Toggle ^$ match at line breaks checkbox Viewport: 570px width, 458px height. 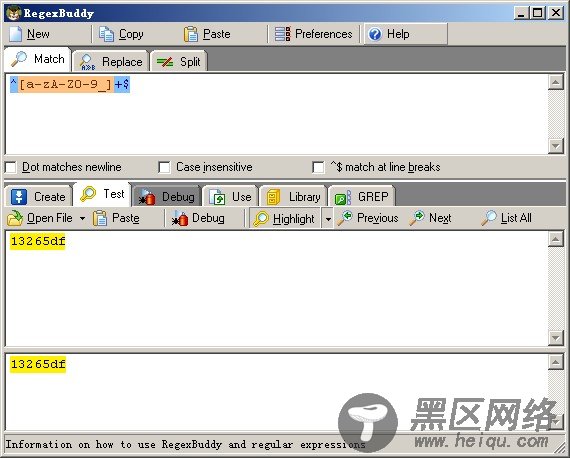(318, 168)
